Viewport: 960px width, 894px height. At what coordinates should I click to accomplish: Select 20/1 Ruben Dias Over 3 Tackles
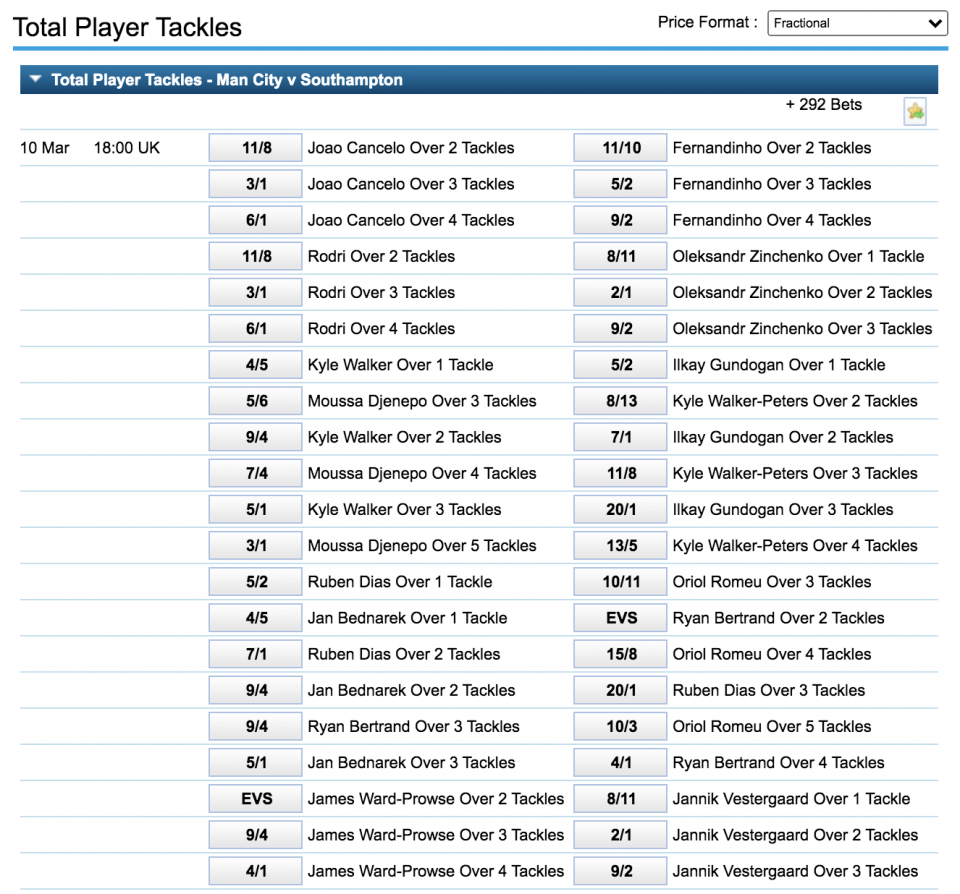point(620,689)
